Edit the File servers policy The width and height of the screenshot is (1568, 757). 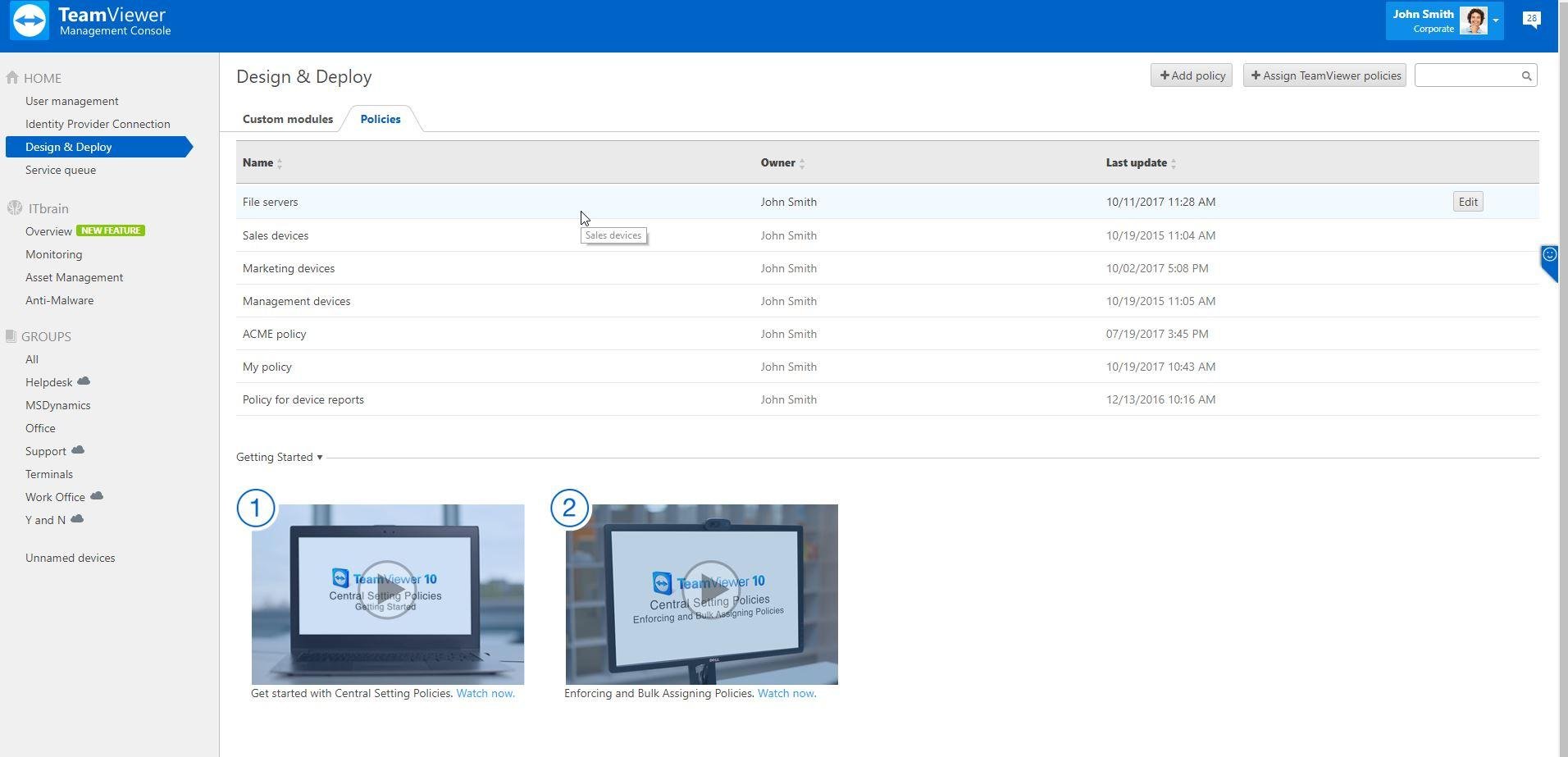pos(1468,202)
